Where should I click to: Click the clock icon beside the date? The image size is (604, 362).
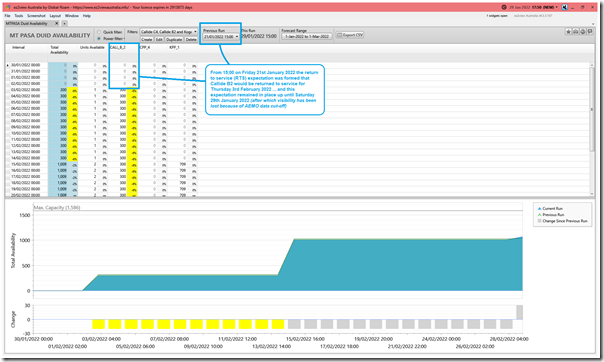point(504,7)
